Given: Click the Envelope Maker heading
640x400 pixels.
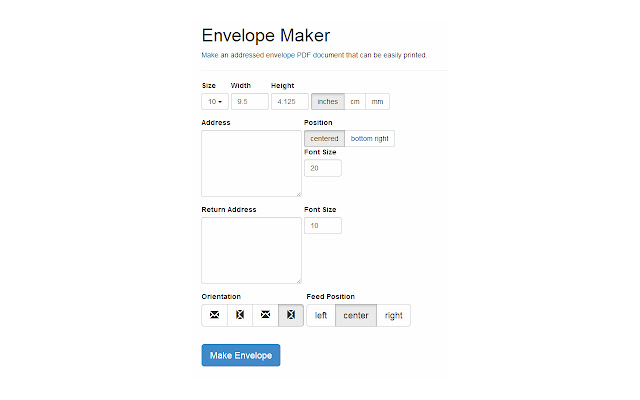Looking at the screenshot, I should click(x=266, y=36).
